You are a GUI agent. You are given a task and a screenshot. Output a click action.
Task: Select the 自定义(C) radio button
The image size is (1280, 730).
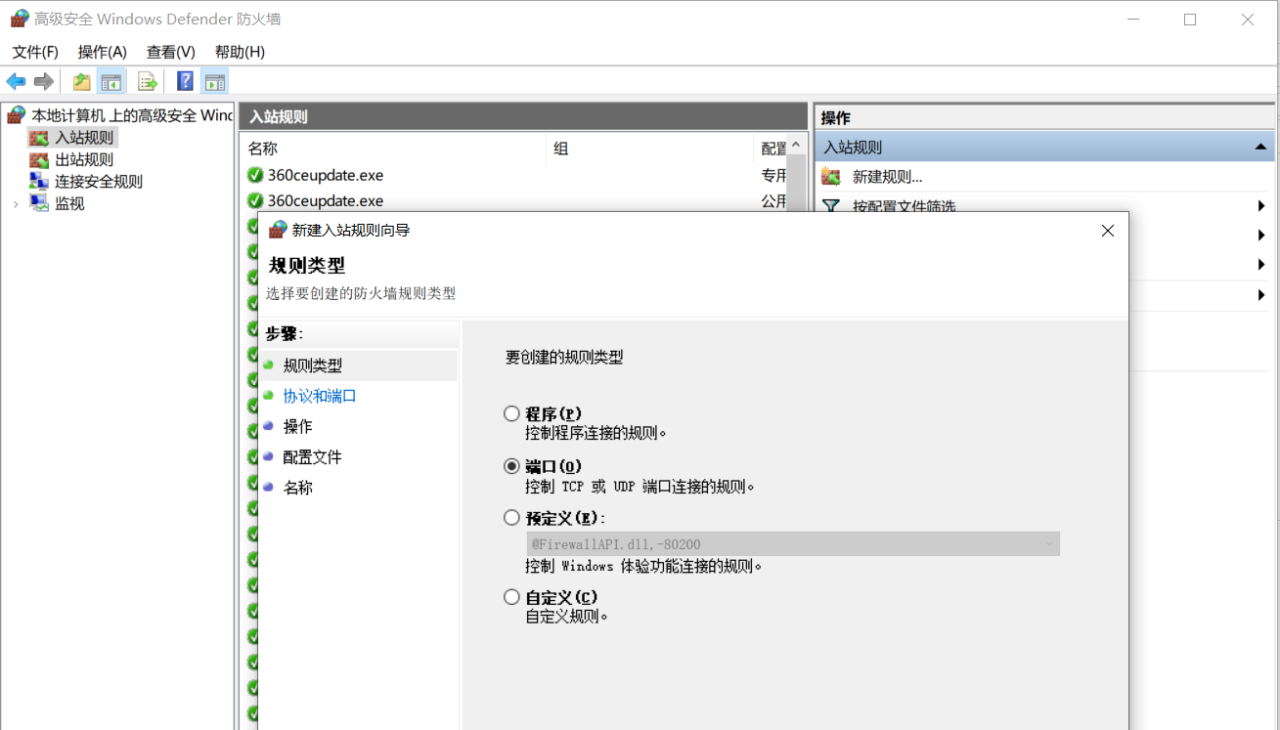click(512, 597)
